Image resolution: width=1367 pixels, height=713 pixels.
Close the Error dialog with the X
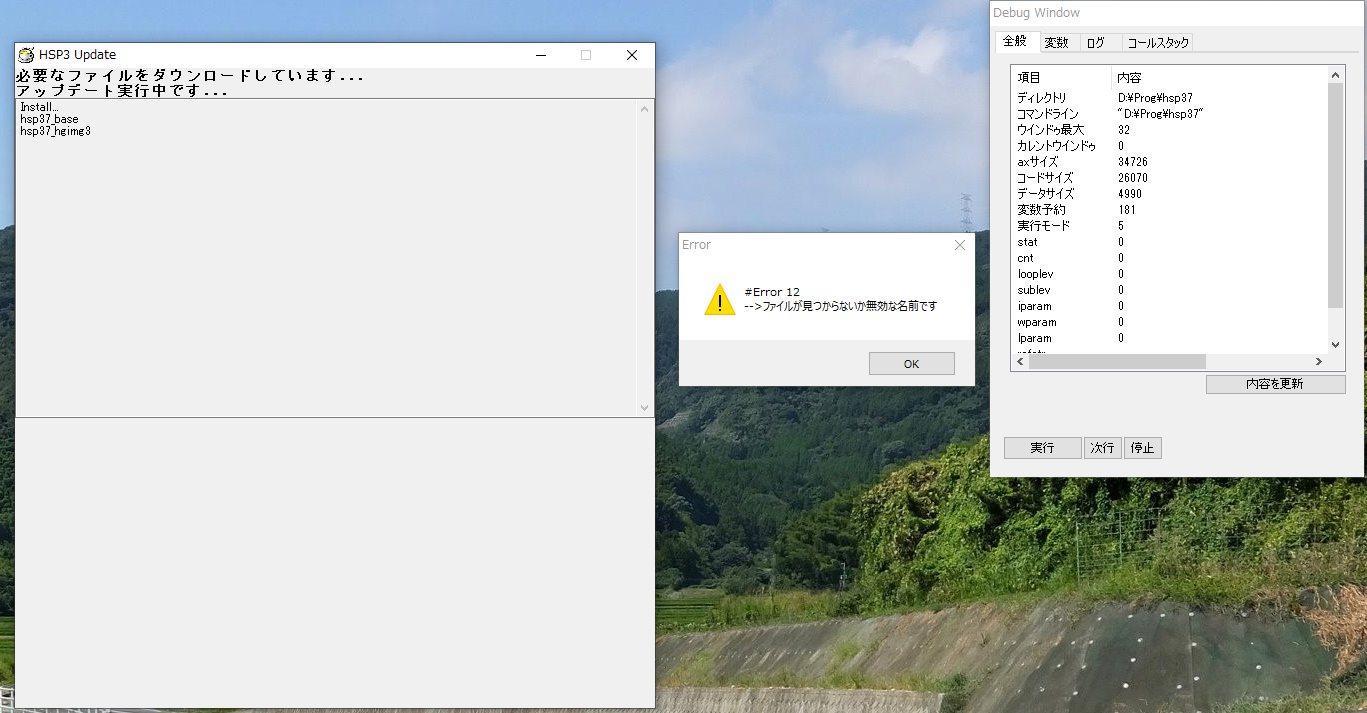[x=959, y=245]
